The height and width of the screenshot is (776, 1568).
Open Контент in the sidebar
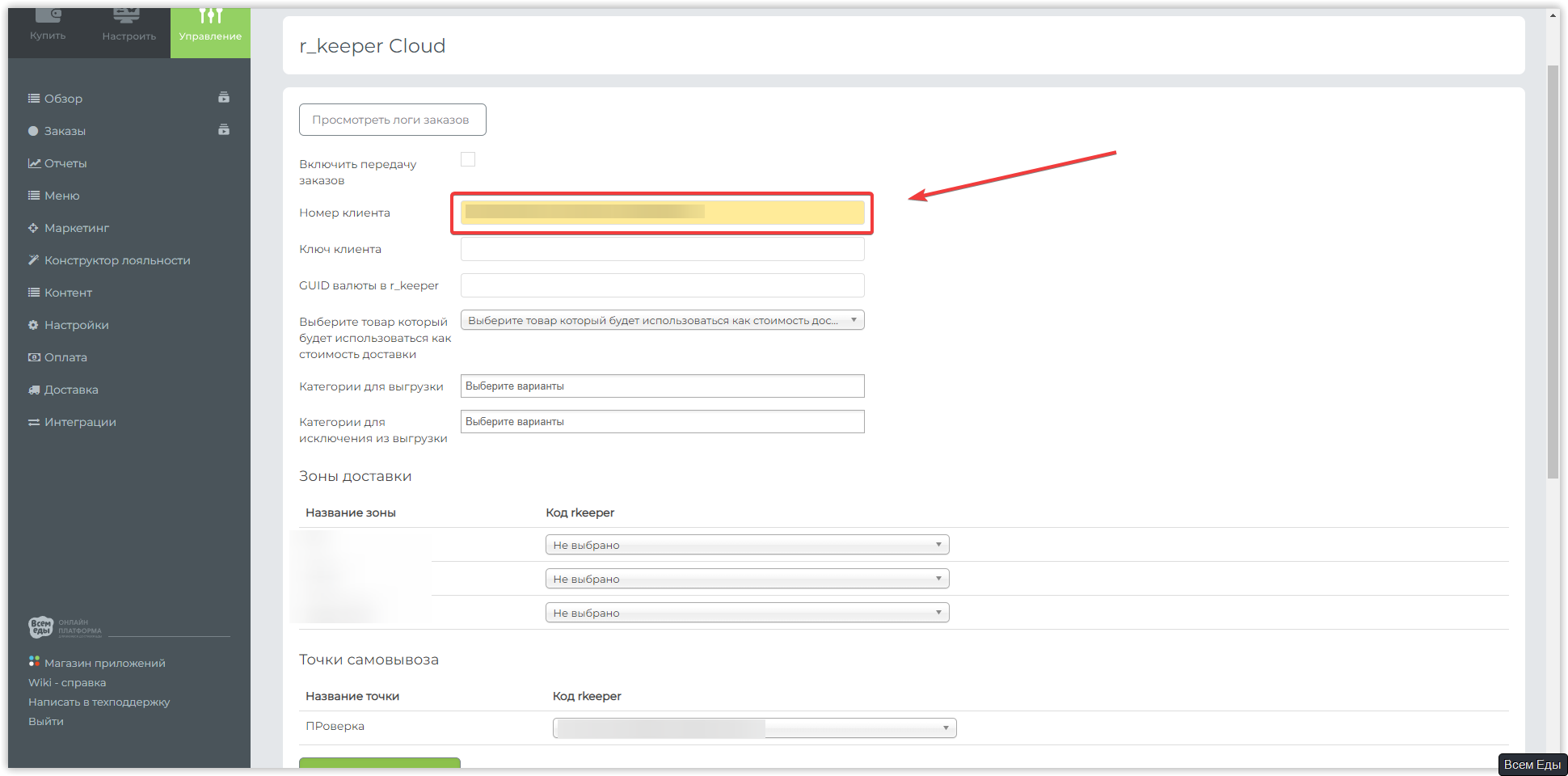68,293
